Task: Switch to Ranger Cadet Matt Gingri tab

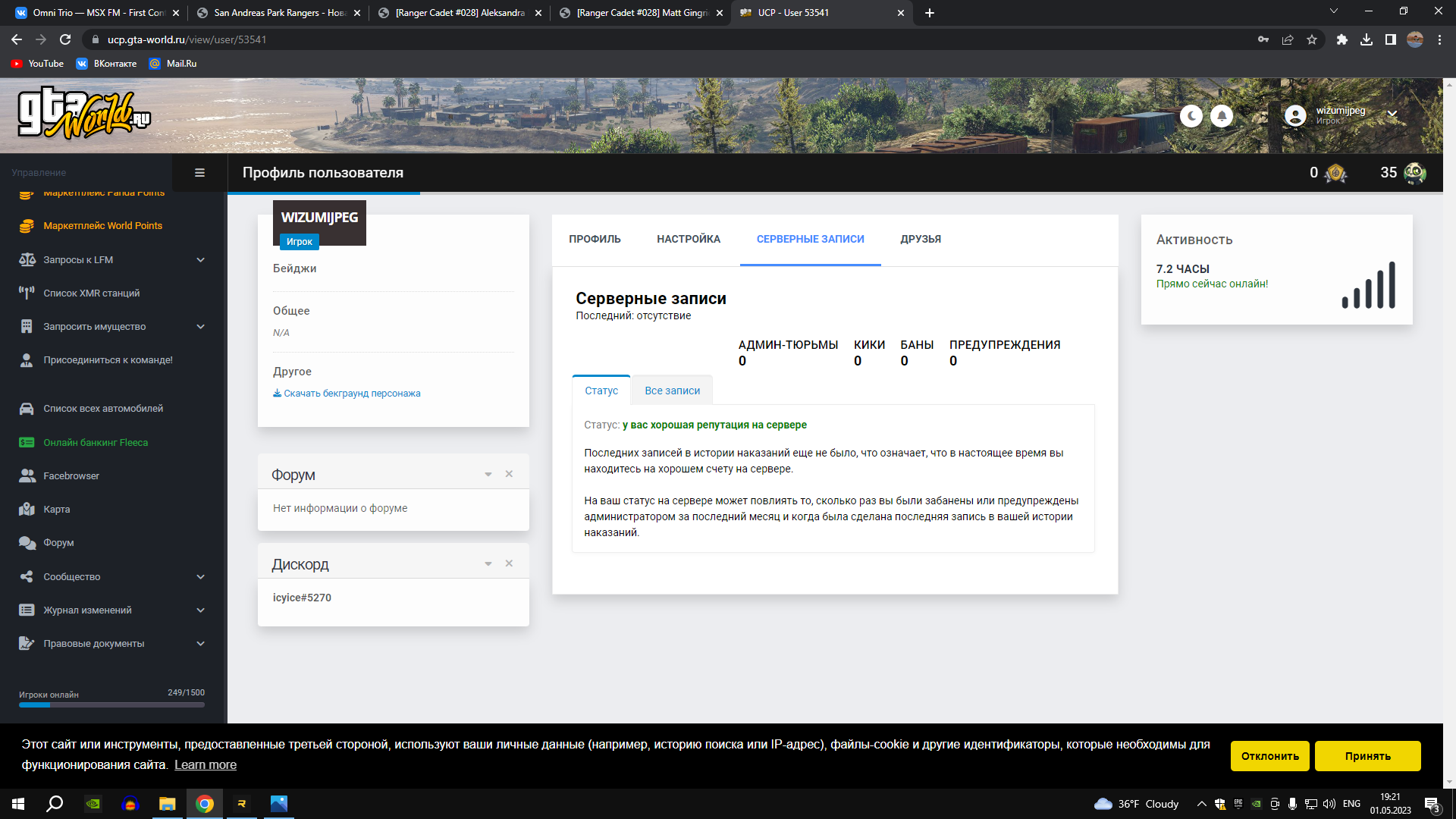Action: (x=641, y=13)
